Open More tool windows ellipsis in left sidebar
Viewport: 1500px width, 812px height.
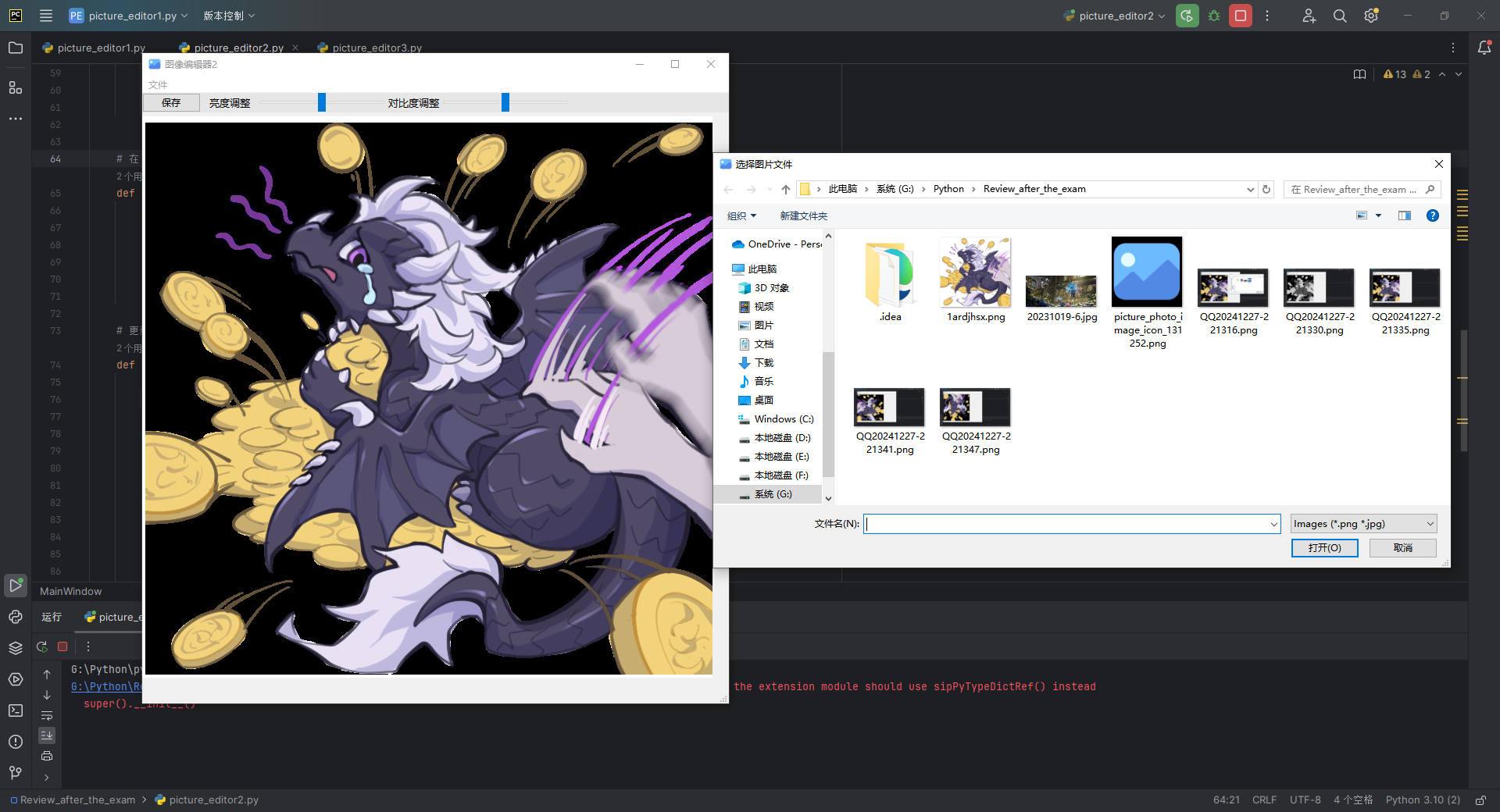[x=16, y=119]
